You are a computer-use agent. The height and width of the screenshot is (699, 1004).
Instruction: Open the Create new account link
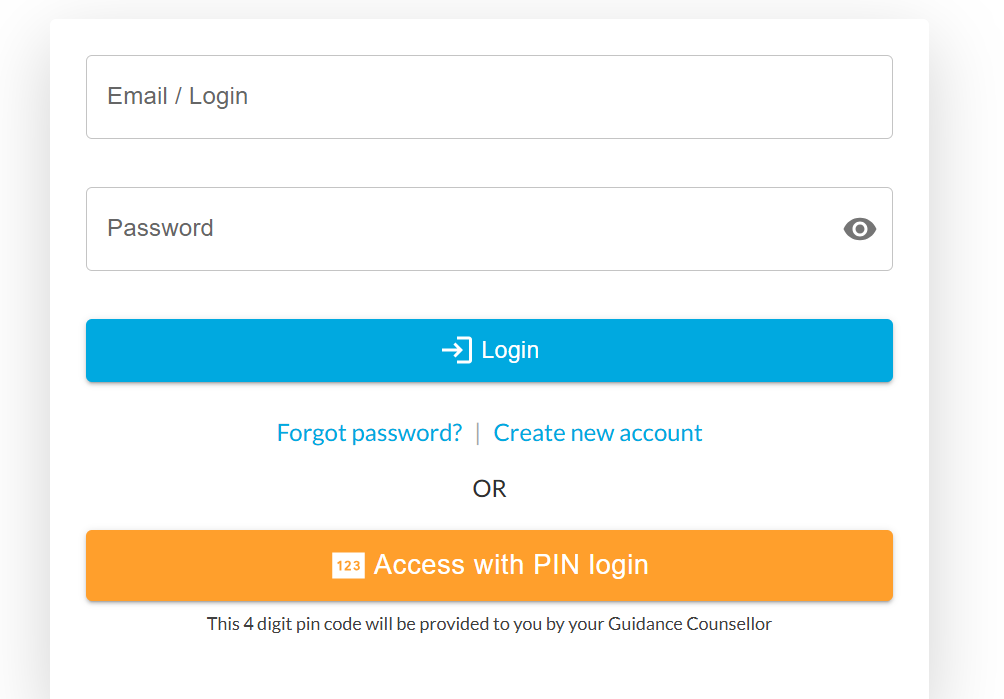point(598,433)
